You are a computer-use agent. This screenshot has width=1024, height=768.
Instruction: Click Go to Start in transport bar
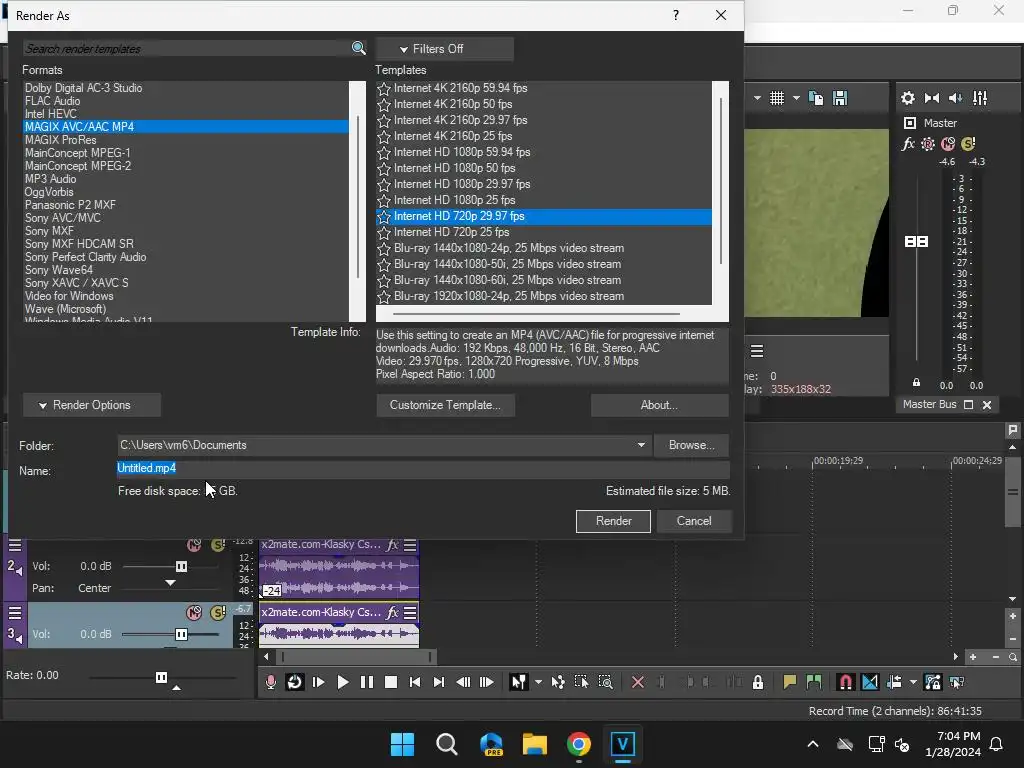click(x=415, y=682)
